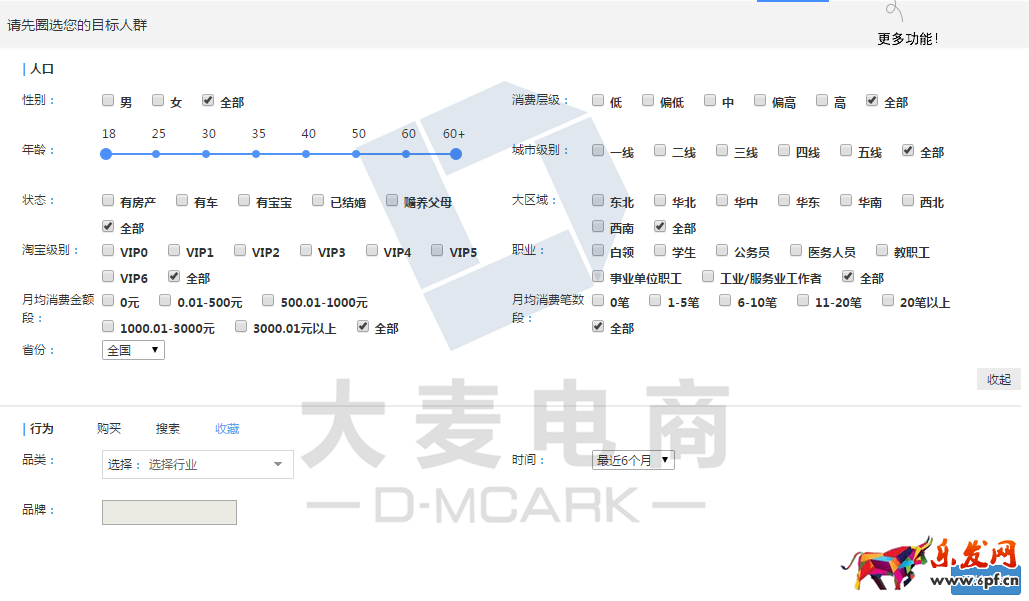Enable the VIP6 checkbox
Viewport: 1029px width, 601px height.
108,276
